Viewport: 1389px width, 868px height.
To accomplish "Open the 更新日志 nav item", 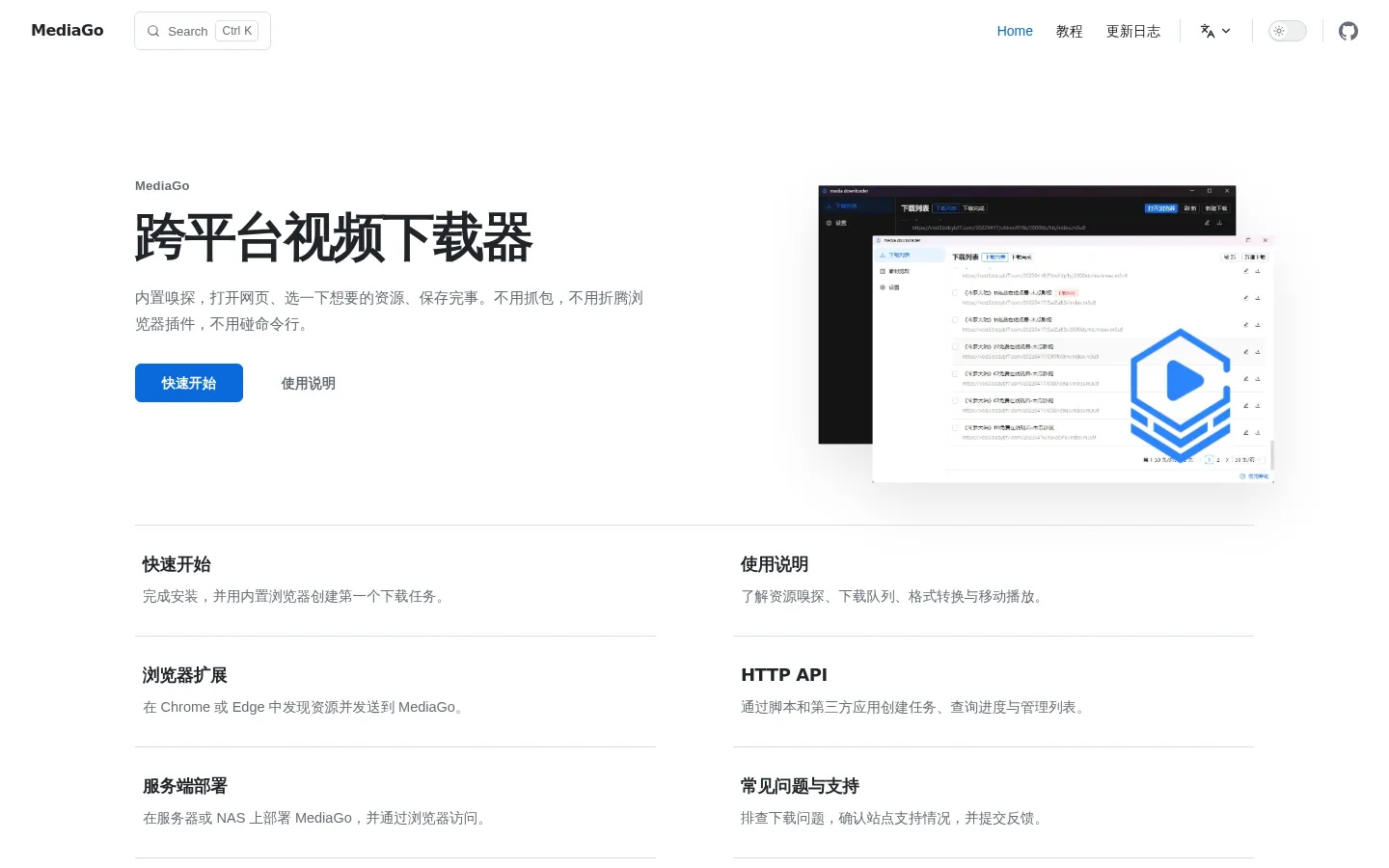I will point(1133,31).
